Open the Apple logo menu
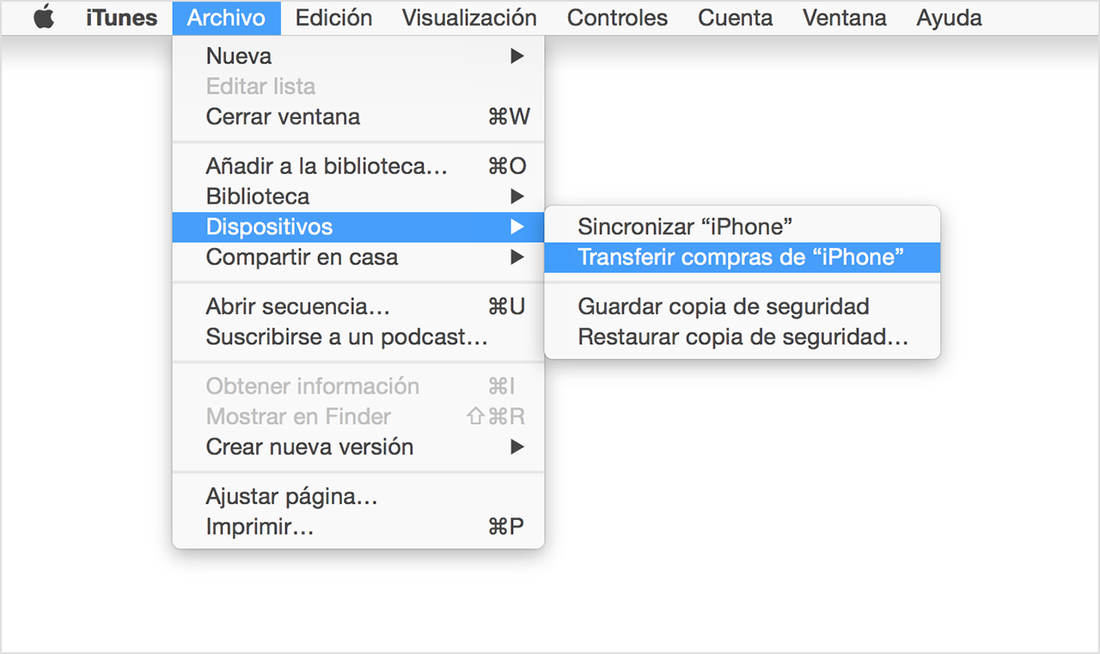The height and width of the screenshot is (654, 1100). (43, 17)
